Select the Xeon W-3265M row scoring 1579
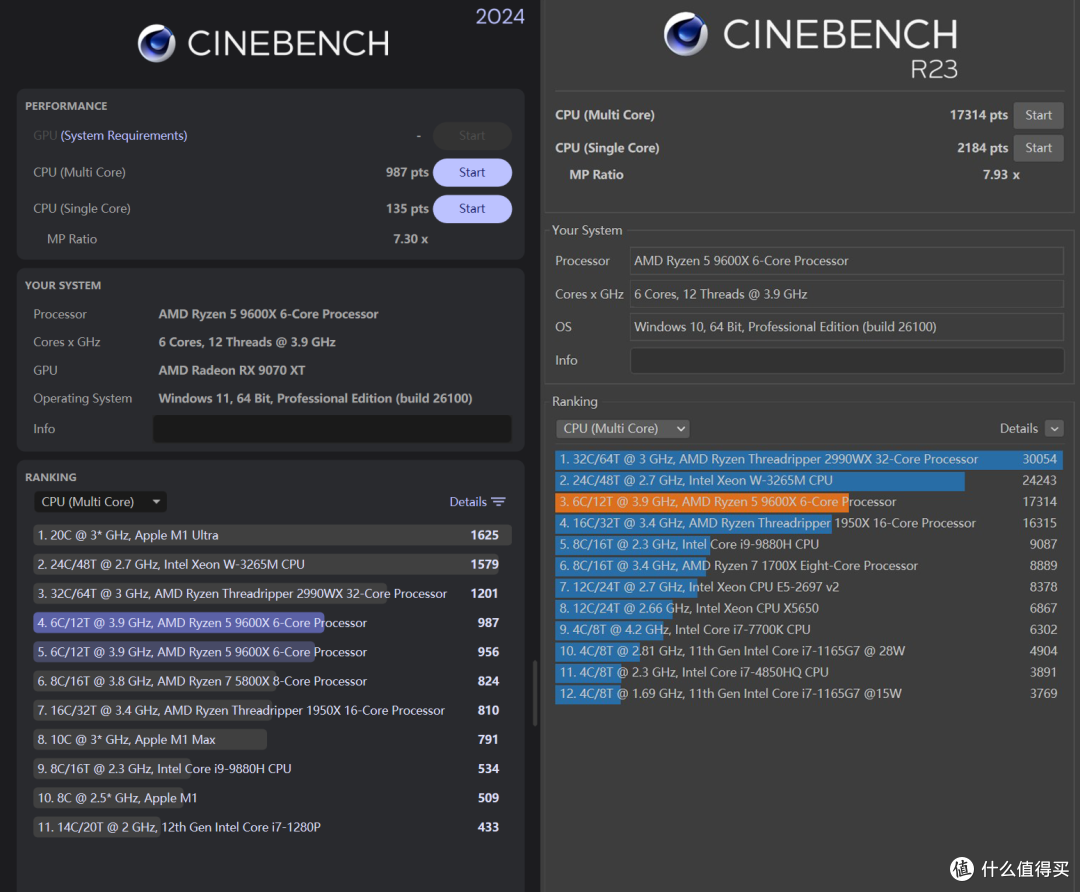This screenshot has height=892, width=1080. pyautogui.click(x=272, y=564)
